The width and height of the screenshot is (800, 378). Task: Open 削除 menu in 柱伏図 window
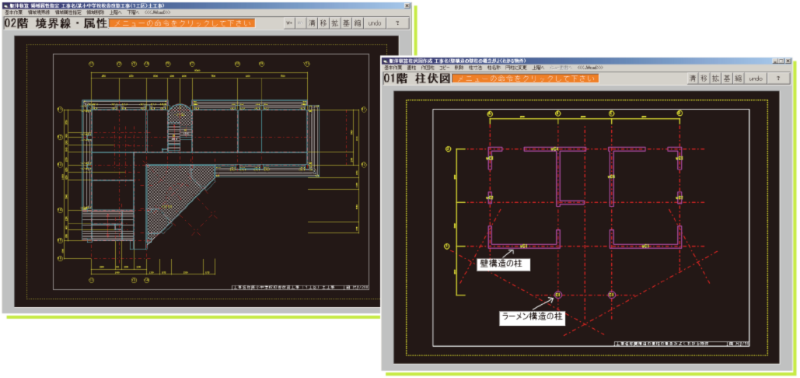(x=460, y=67)
